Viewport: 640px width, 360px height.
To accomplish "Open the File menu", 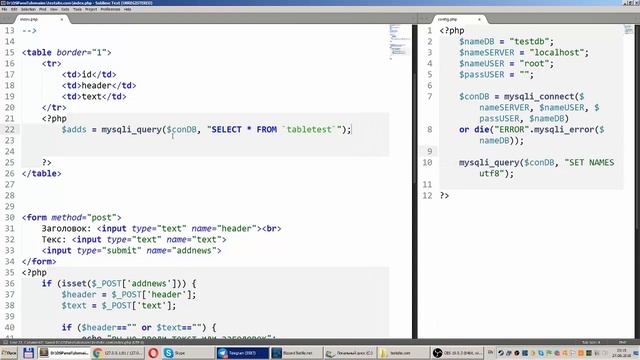I will pos(4,9).
